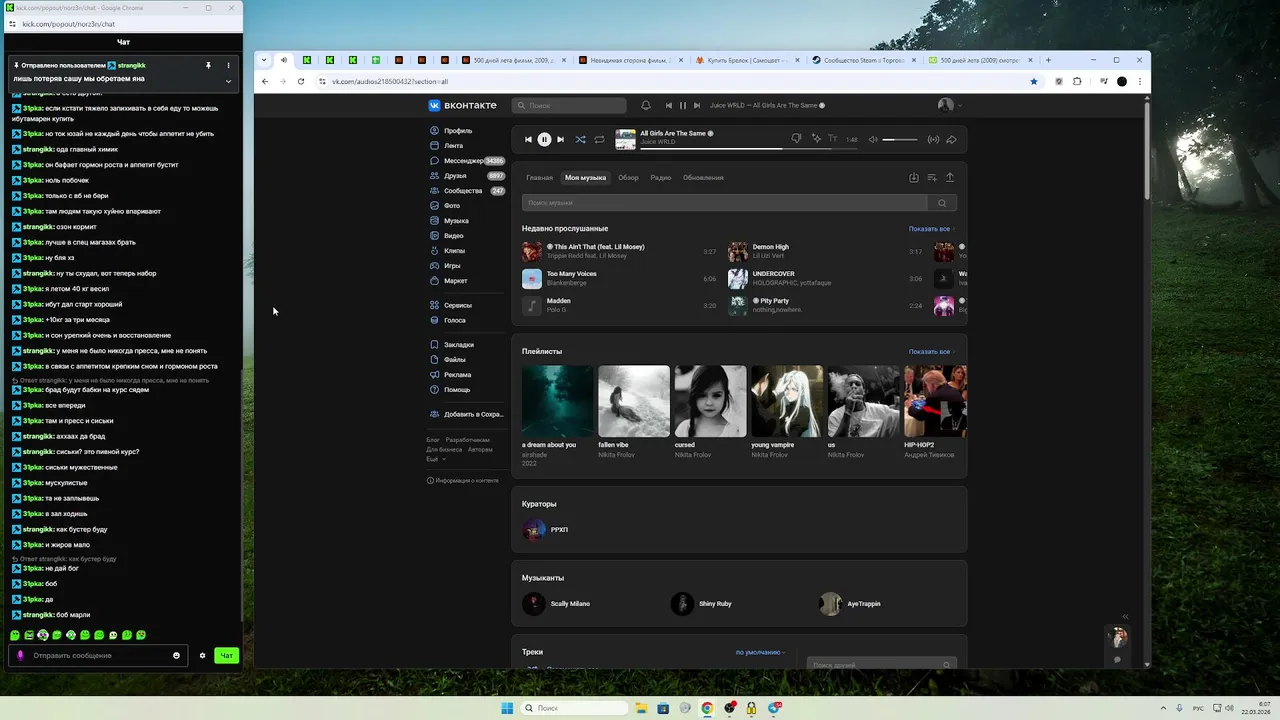The width and height of the screenshot is (1280, 720).
Task: Open Клипы in left sidebar
Action: [x=454, y=251]
